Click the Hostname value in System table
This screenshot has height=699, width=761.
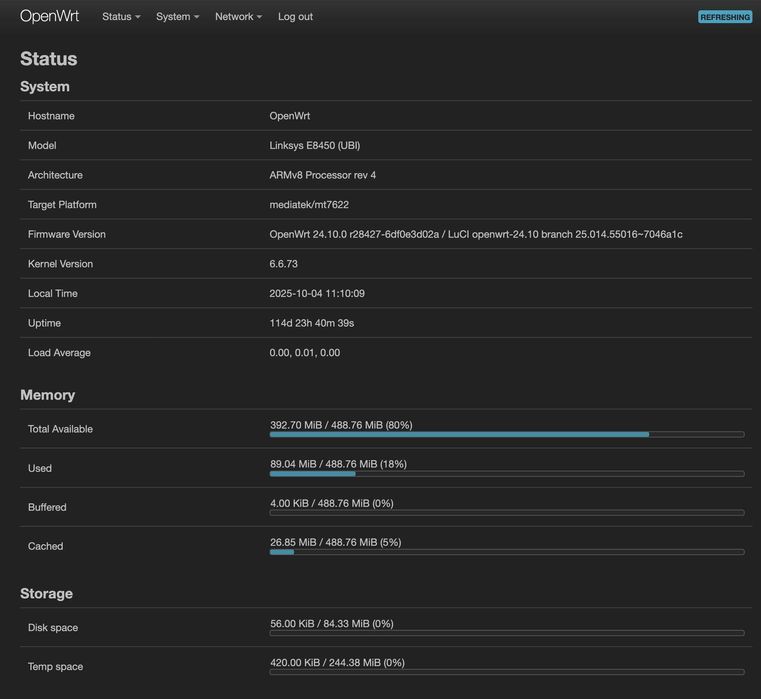tap(290, 116)
